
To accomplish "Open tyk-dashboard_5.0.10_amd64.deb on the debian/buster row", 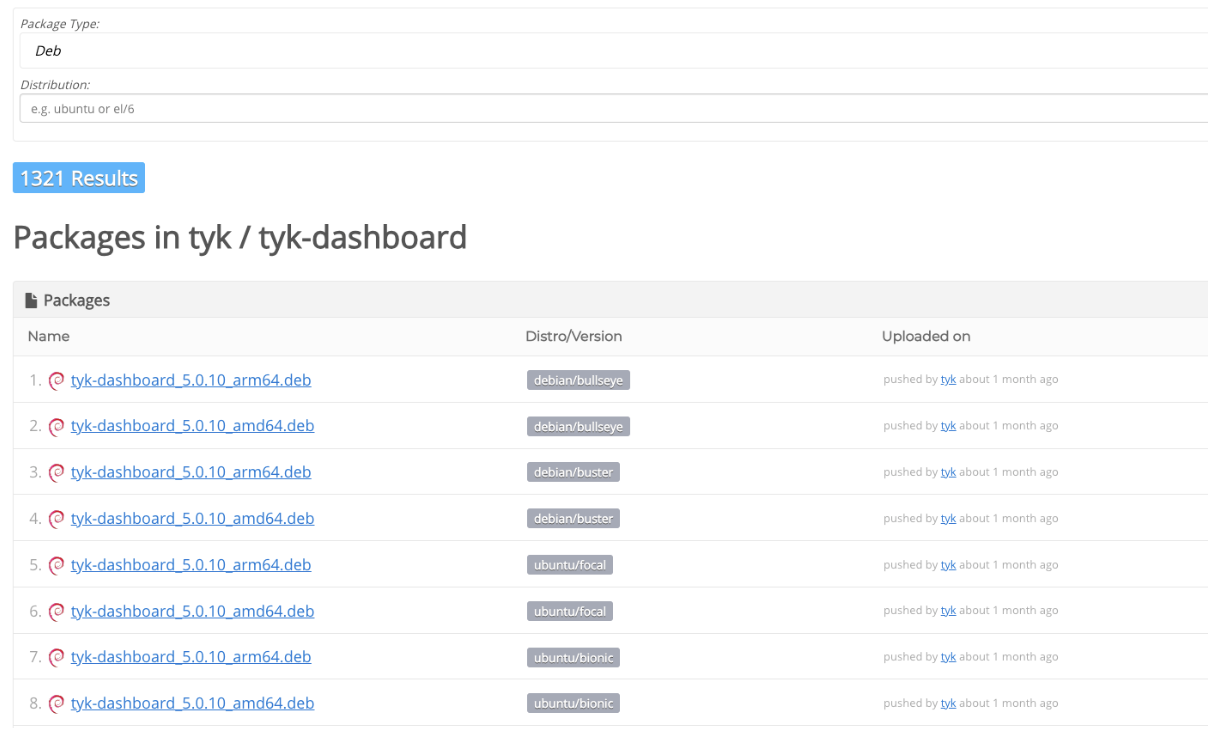I will pyautogui.click(x=192, y=518).
